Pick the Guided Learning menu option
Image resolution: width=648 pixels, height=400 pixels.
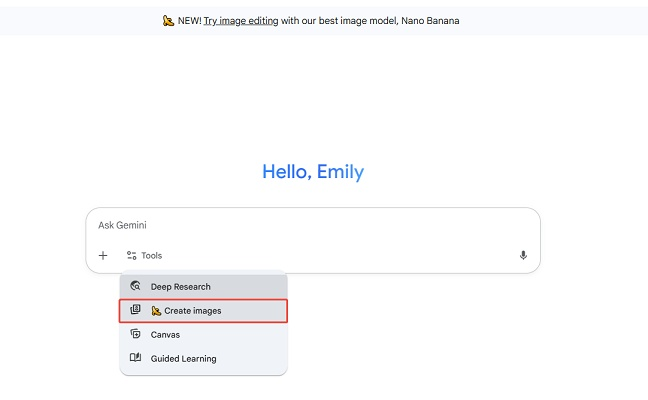(x=183, y=359)
